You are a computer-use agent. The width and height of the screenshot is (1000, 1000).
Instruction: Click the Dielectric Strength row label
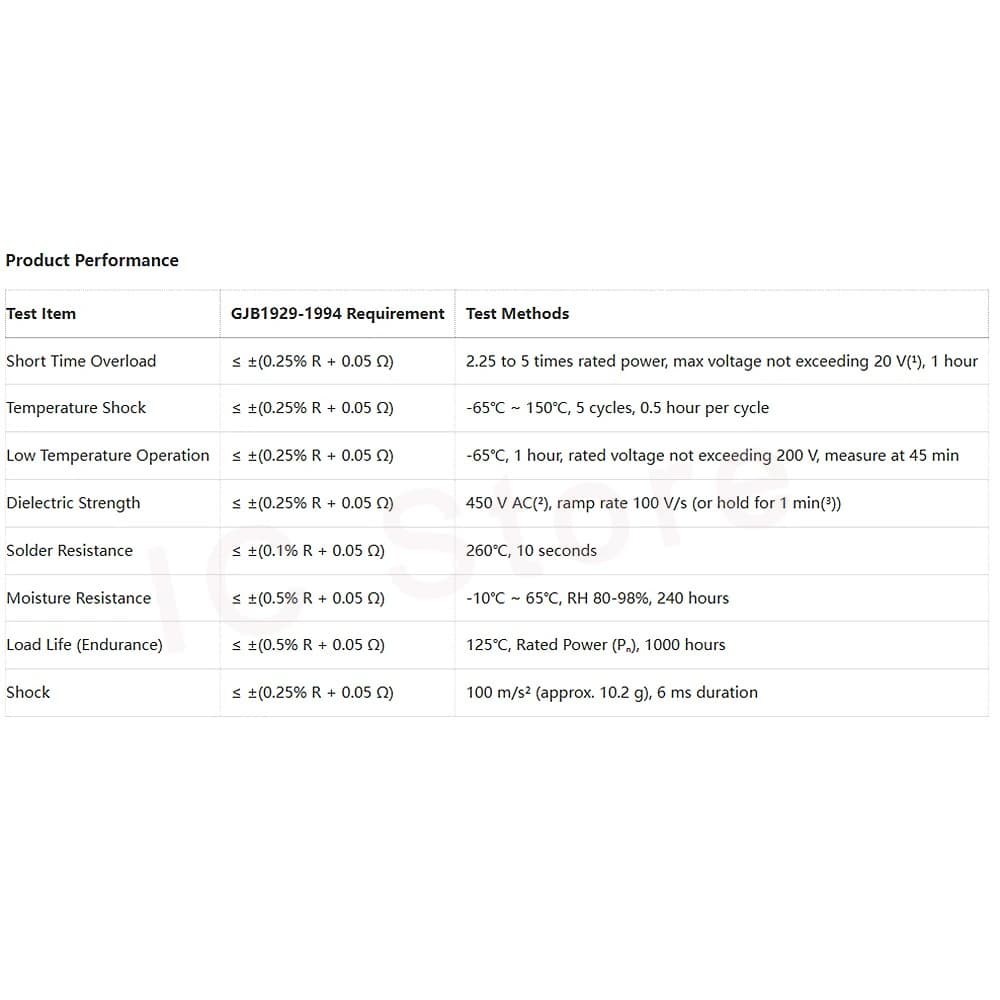click(73, 503)
